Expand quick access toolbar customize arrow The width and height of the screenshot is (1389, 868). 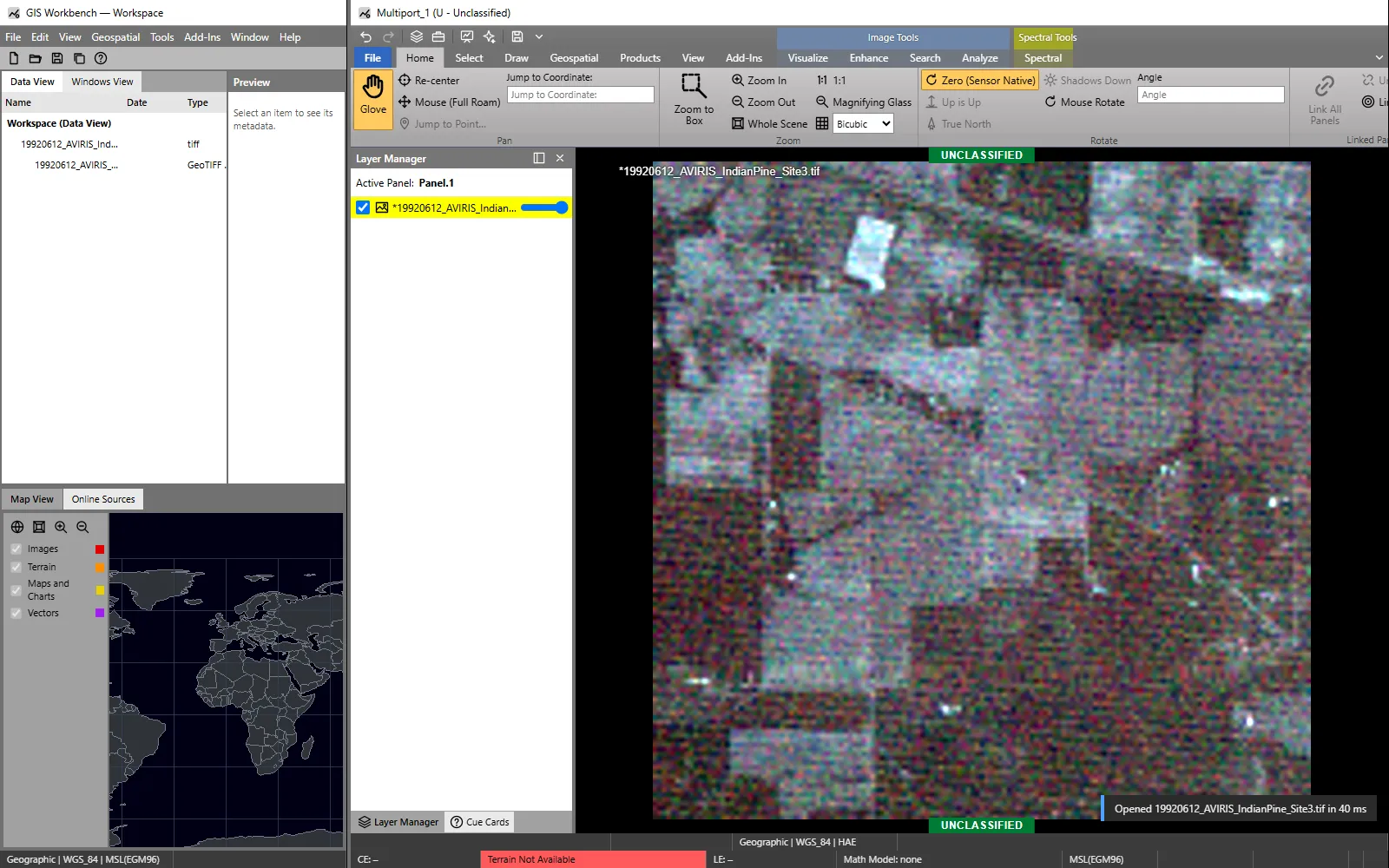[539, 36]
